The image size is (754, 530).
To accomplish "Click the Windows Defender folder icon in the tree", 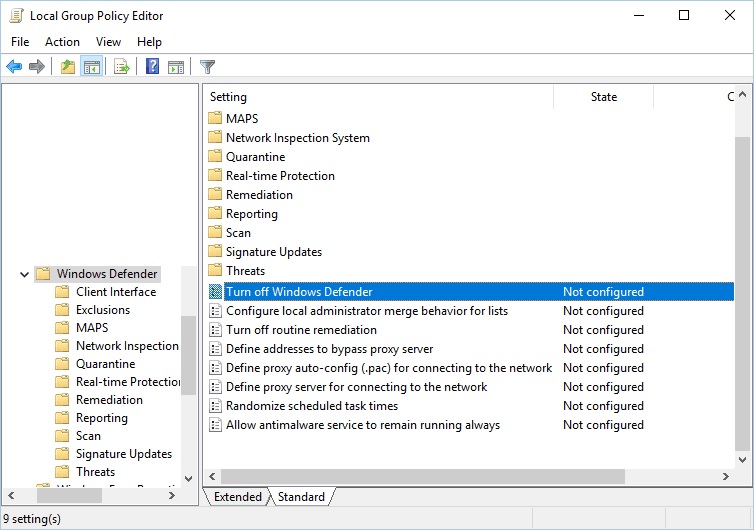I will tap(43, 274).
